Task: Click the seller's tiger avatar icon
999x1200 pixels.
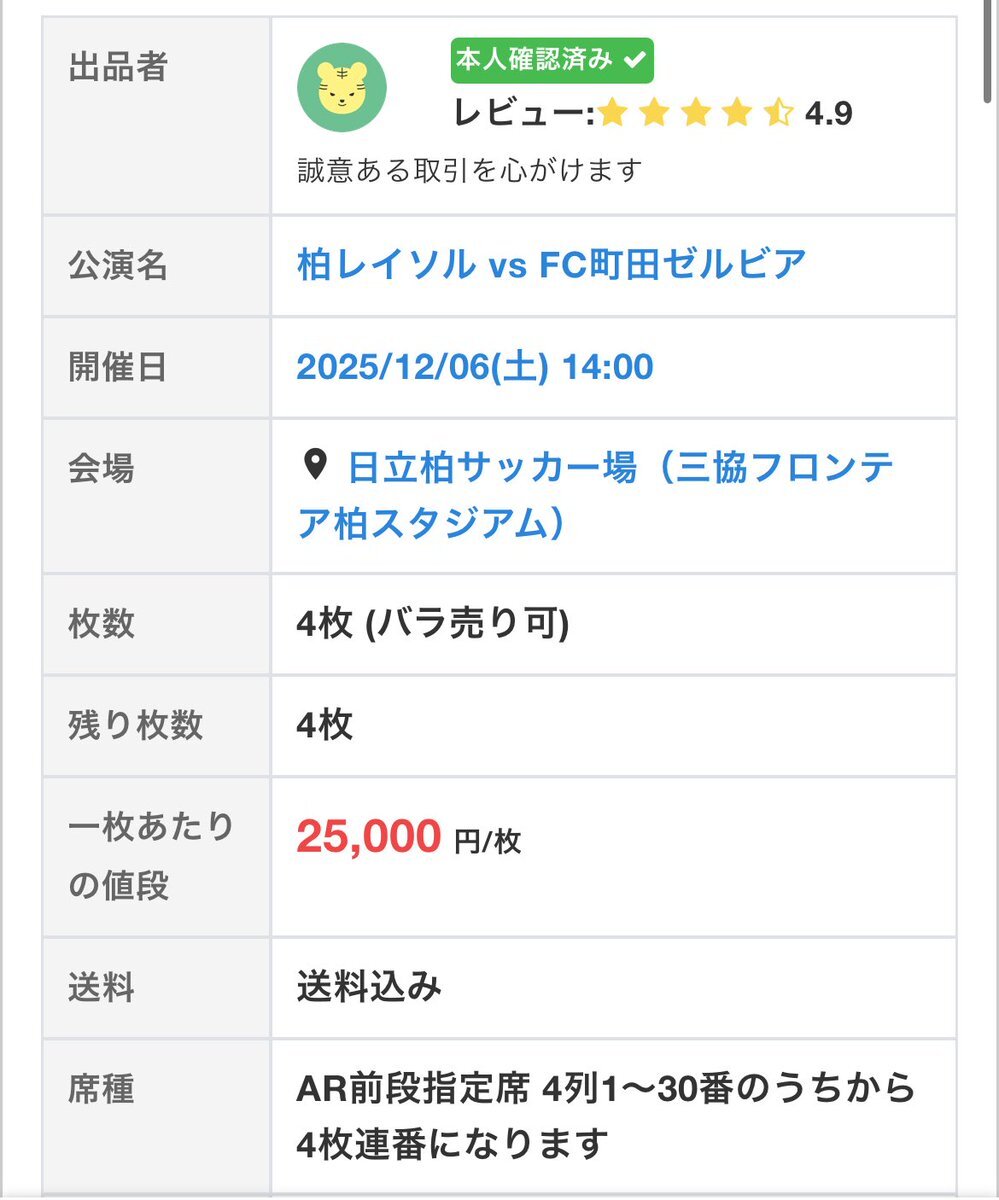Action: (342, 89)
